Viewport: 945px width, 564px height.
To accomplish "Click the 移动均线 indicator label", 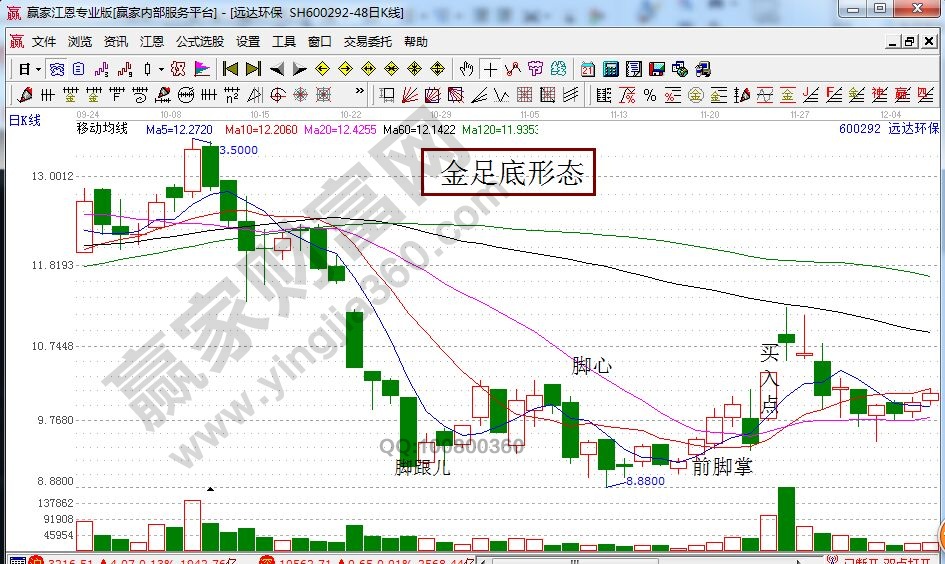I will [x=103, y=129].
